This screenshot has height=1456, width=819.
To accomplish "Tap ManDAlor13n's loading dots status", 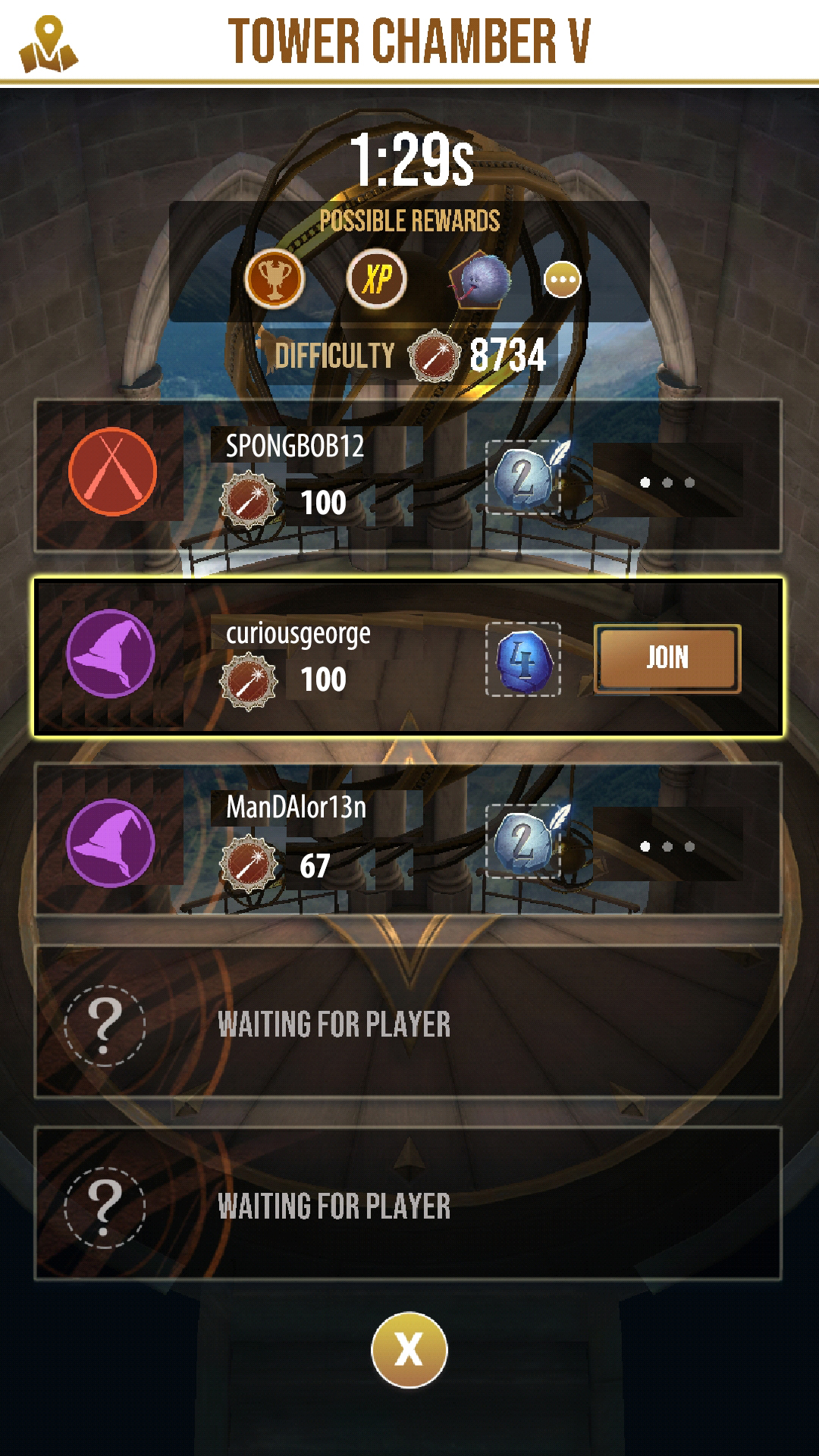I will point(667,846).
